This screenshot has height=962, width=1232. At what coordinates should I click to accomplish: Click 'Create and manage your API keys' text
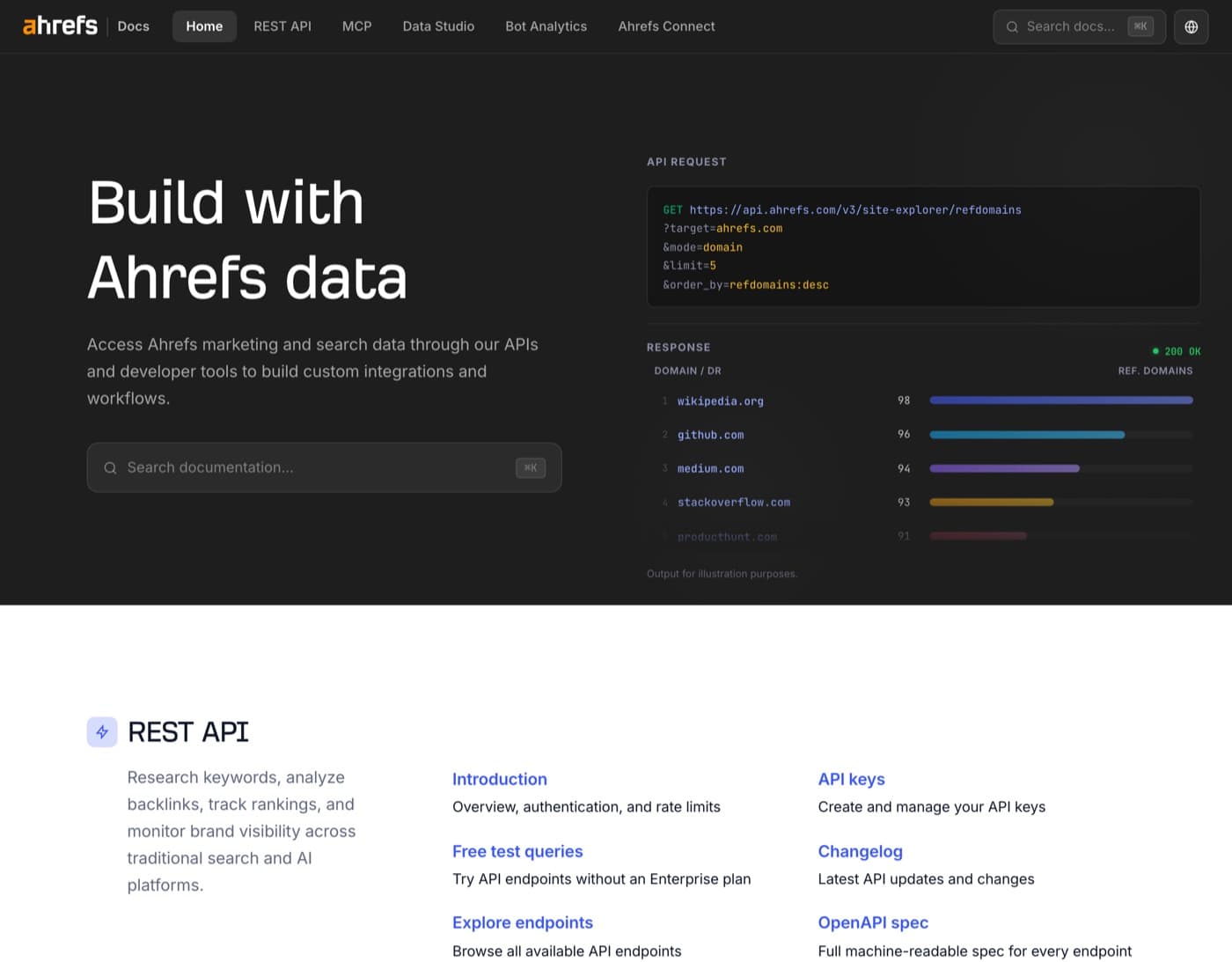click(x=932, y=807)
